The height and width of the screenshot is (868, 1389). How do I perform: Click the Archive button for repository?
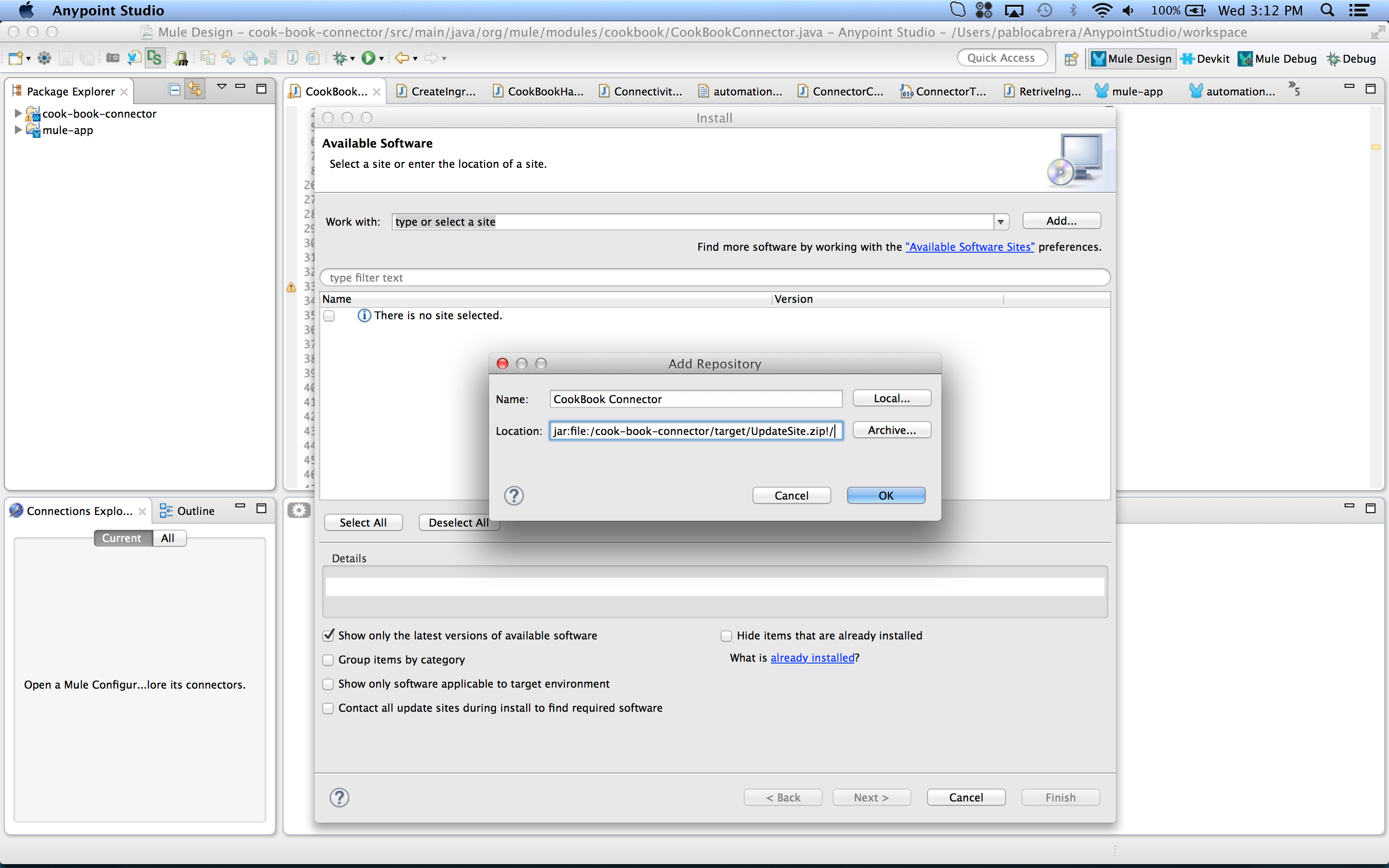pyautogui.click(x=890, y=429)
